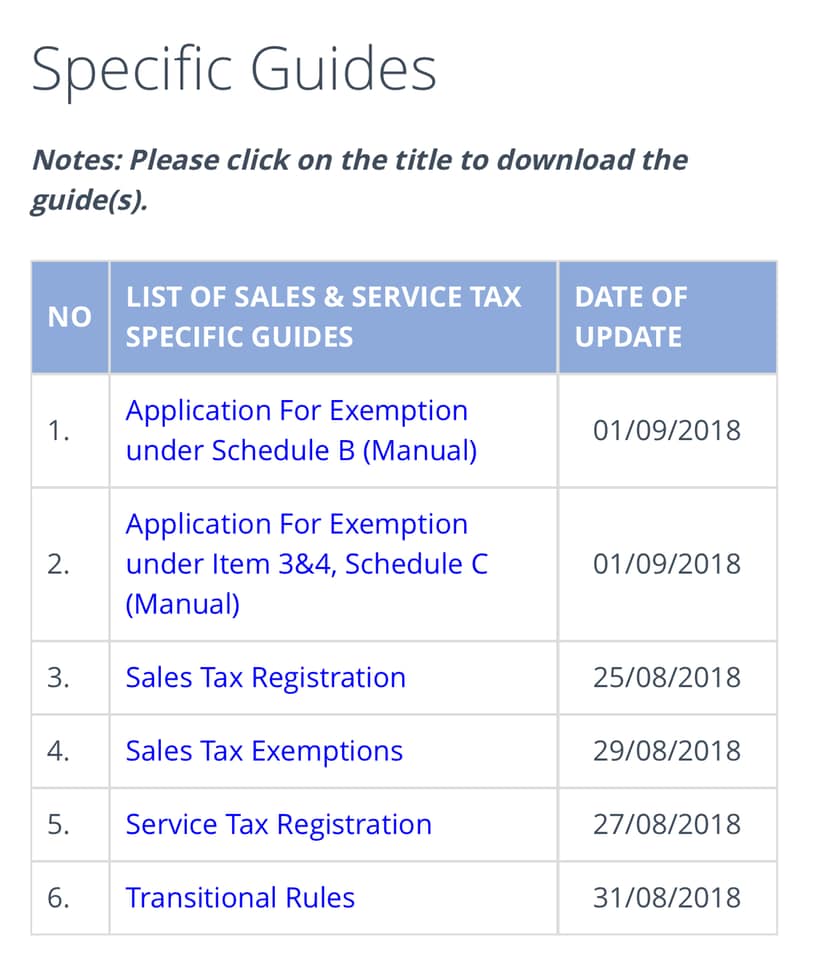Click the 27/08/2018 date cell
The width and height of the screenshot is (828, 960).
coord(667,825)
